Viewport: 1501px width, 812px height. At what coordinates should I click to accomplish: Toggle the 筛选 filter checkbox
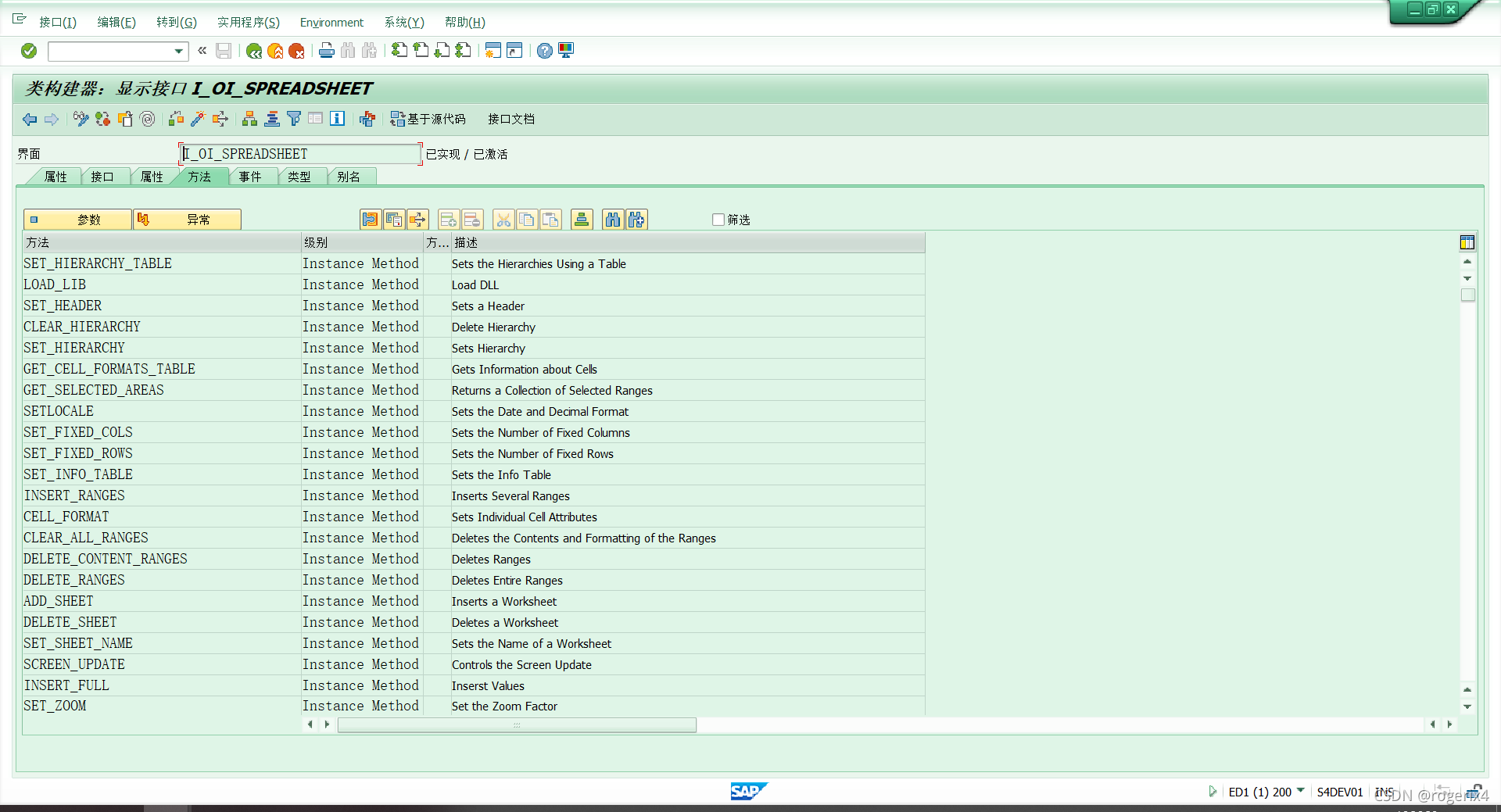[718, 220]
